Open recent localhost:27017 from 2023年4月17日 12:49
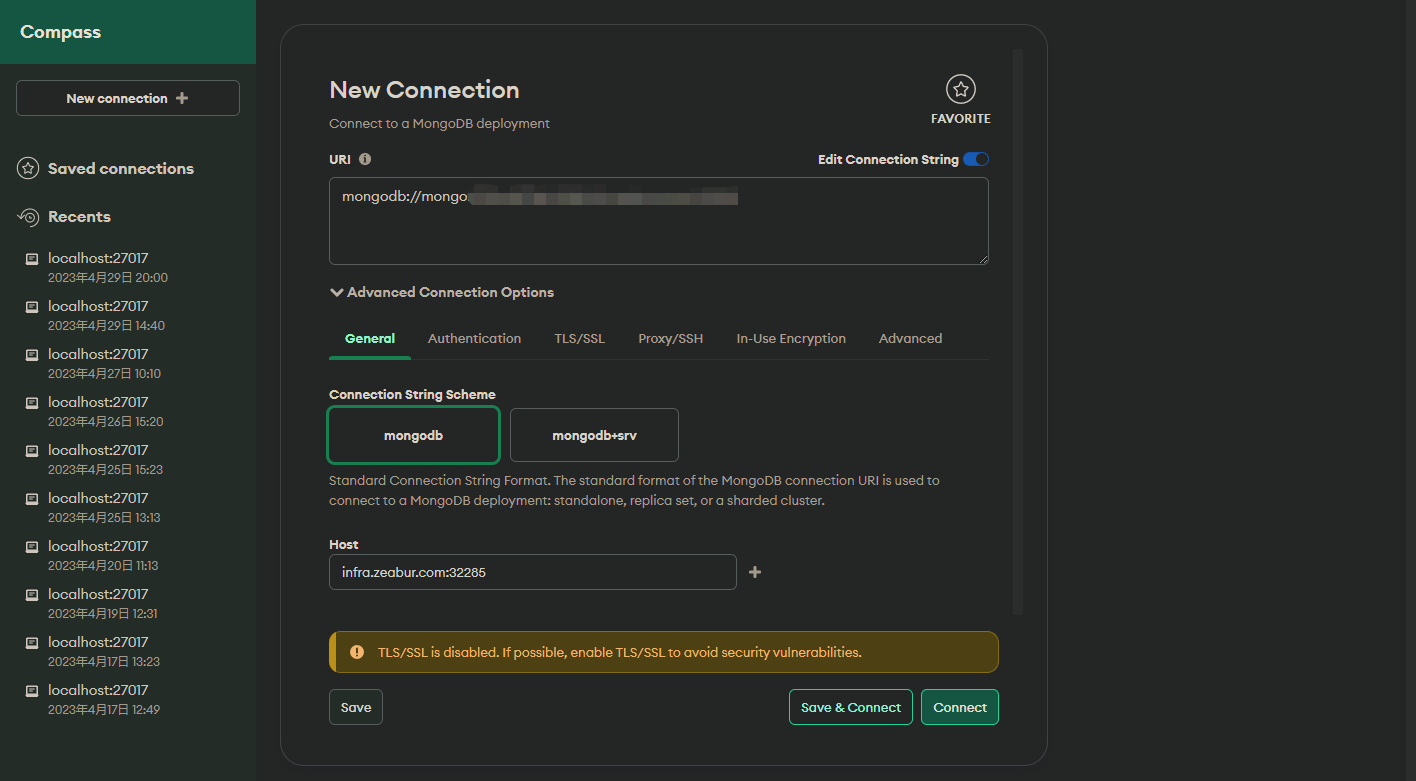This screenshot has height=781, width=1416. (128, 699)
